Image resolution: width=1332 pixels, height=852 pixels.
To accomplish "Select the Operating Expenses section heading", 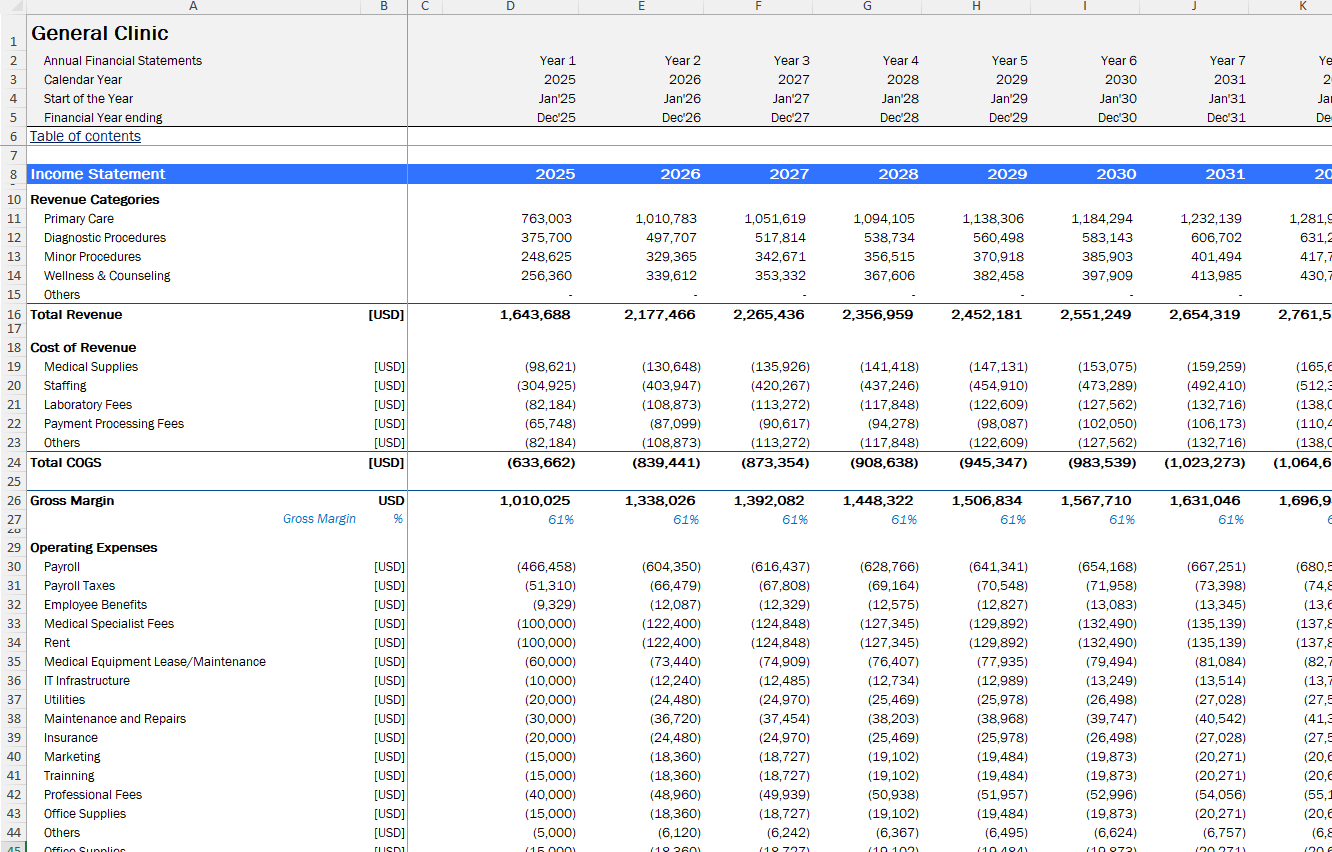I will point(94,547).
